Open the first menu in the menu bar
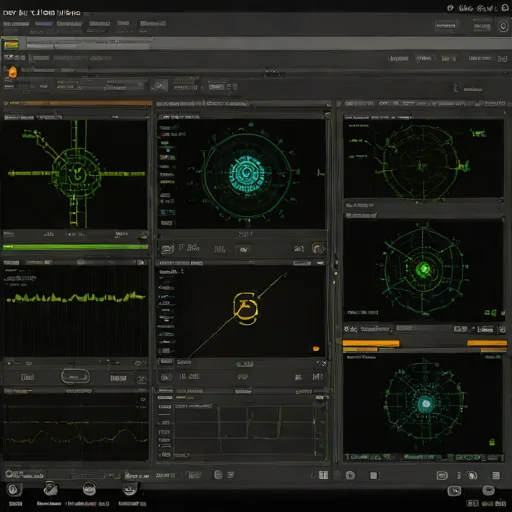Image resolution: width=512 pixels, height=512 pixels. [16, 24]
